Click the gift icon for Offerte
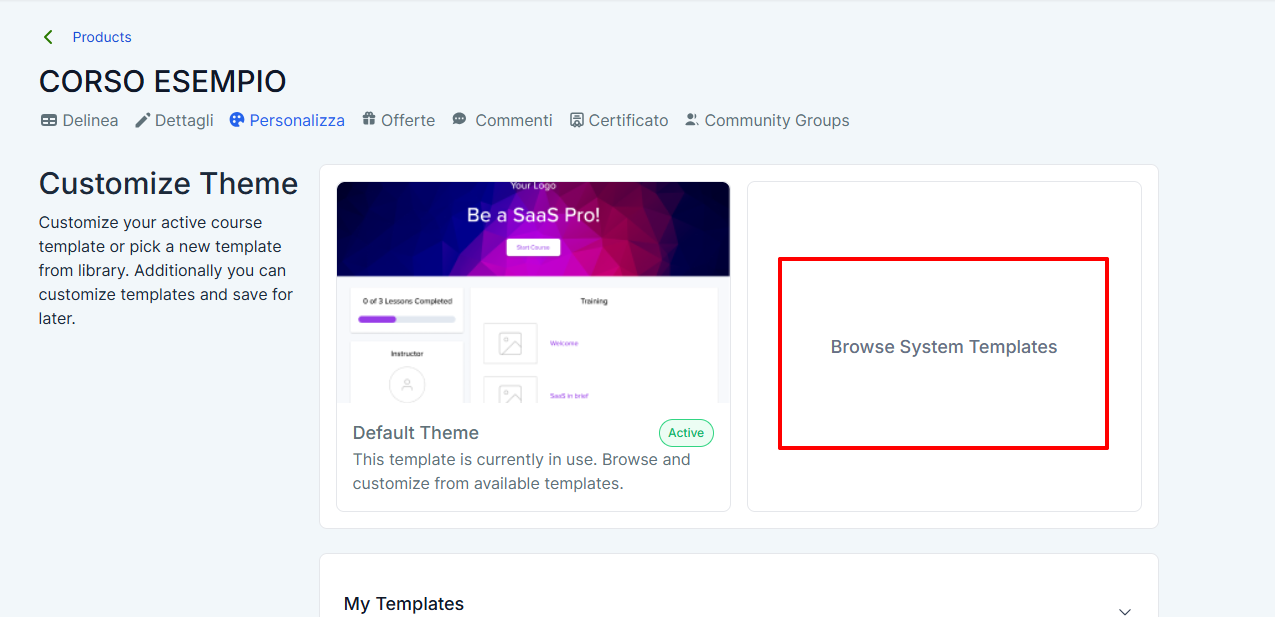This screenshot has width=1275, height=617. pyautogui.click(x=369, y=120)
